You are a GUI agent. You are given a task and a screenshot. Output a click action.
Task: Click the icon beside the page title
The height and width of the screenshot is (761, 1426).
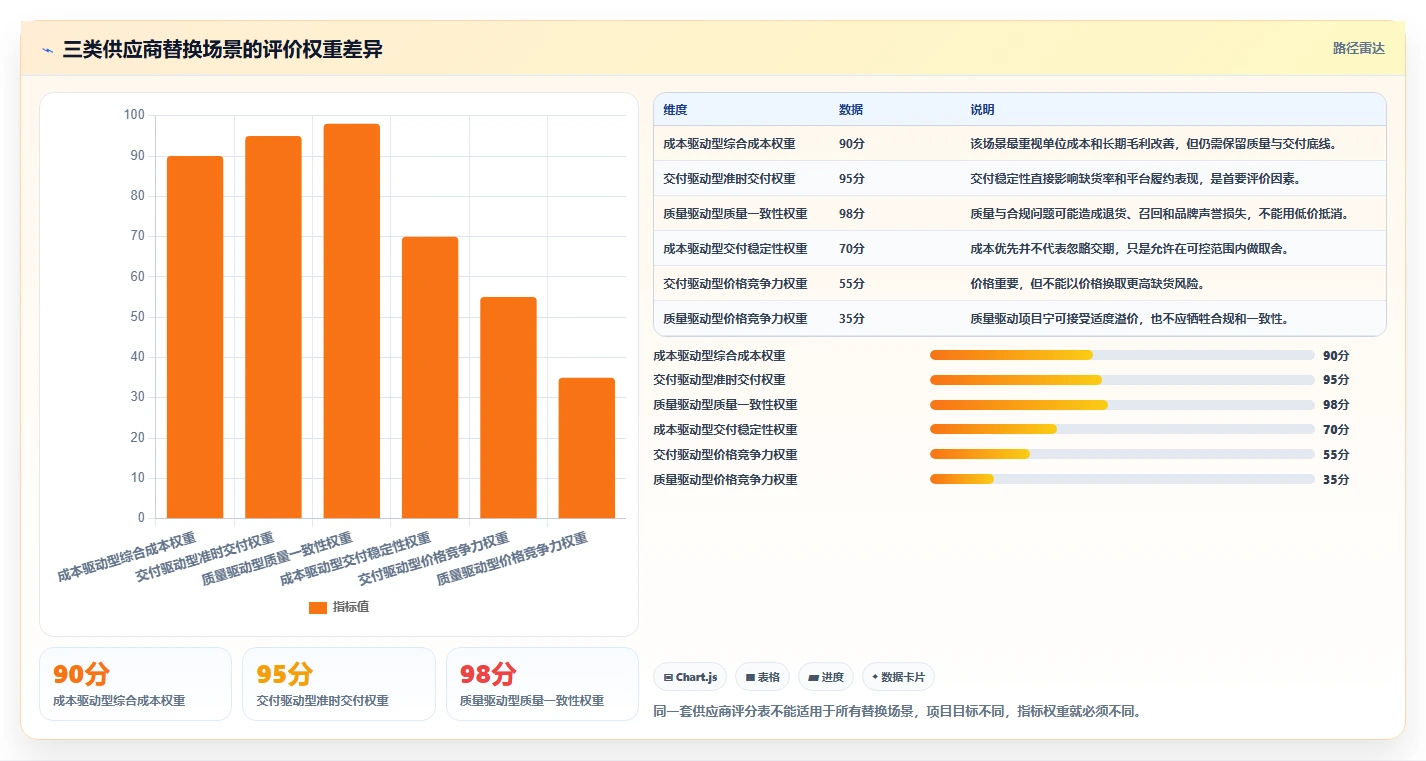[x=48, y=50]
